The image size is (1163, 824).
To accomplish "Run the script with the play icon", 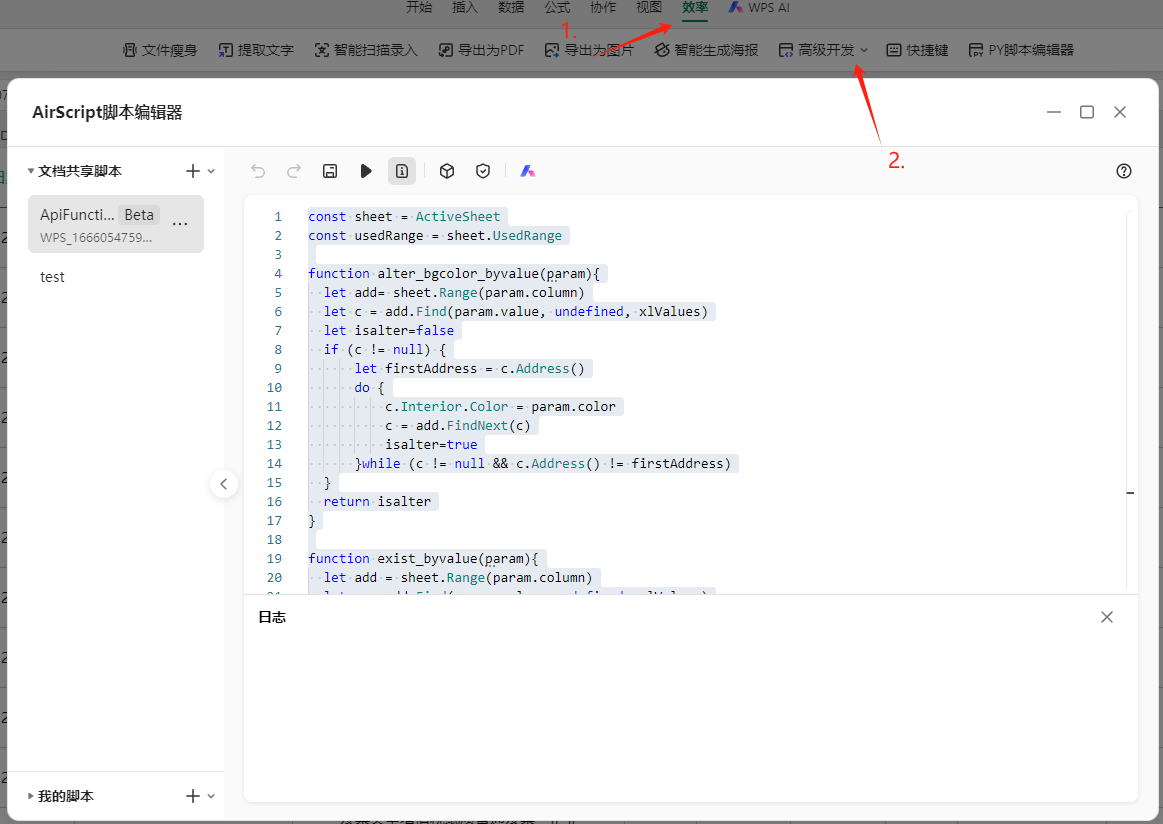I will tap(366, 171).
